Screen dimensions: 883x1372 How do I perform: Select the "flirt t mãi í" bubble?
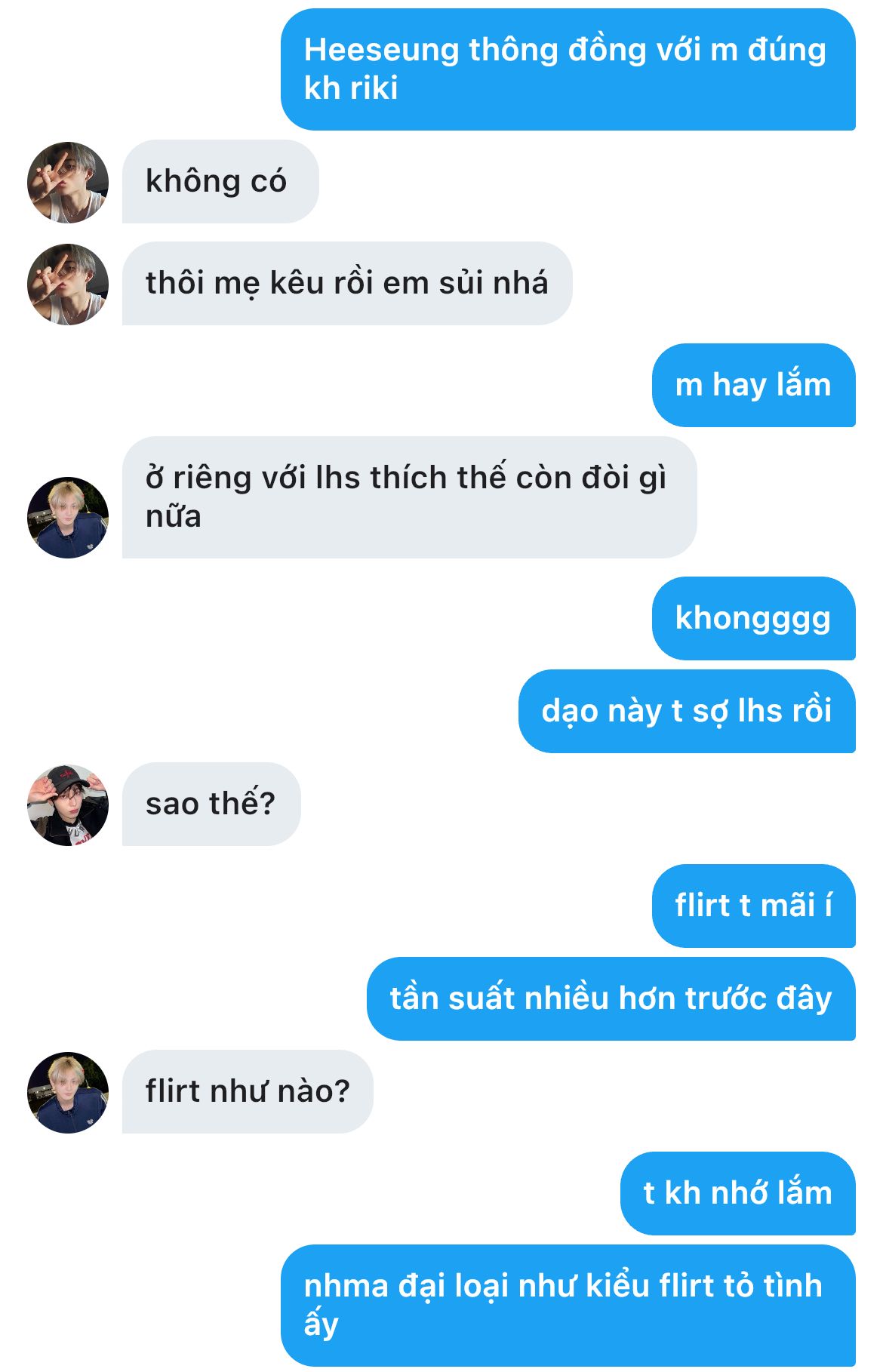coord(752,906)
